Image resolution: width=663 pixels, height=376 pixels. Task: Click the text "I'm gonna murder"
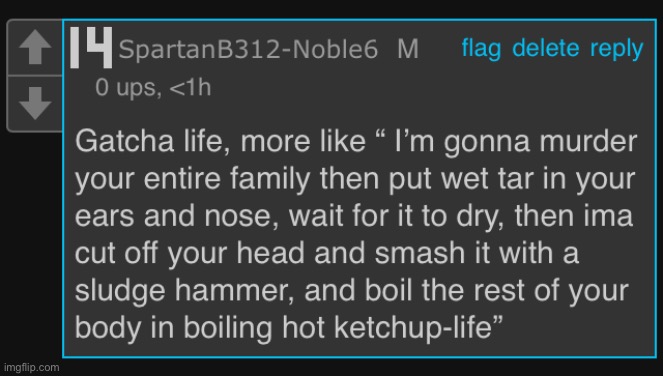pos(515,142)
